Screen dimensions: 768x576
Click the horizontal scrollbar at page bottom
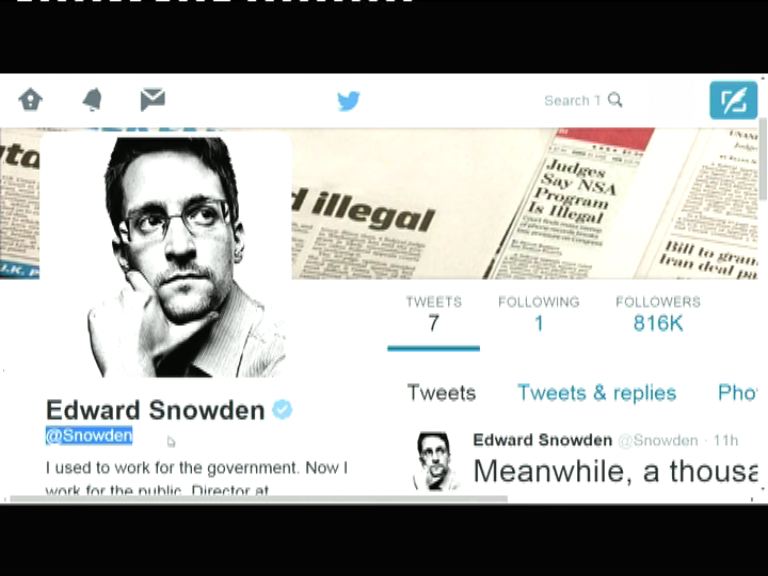point(259,499)
